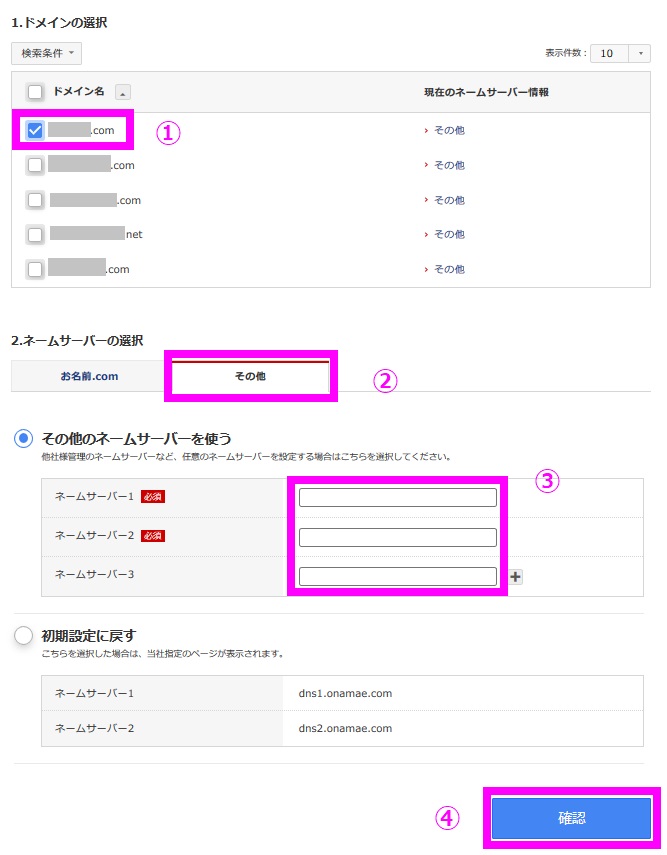Open その他 link in first domain row
The height and width of the screenshot is (855, 667).
(x=449, y=130)
